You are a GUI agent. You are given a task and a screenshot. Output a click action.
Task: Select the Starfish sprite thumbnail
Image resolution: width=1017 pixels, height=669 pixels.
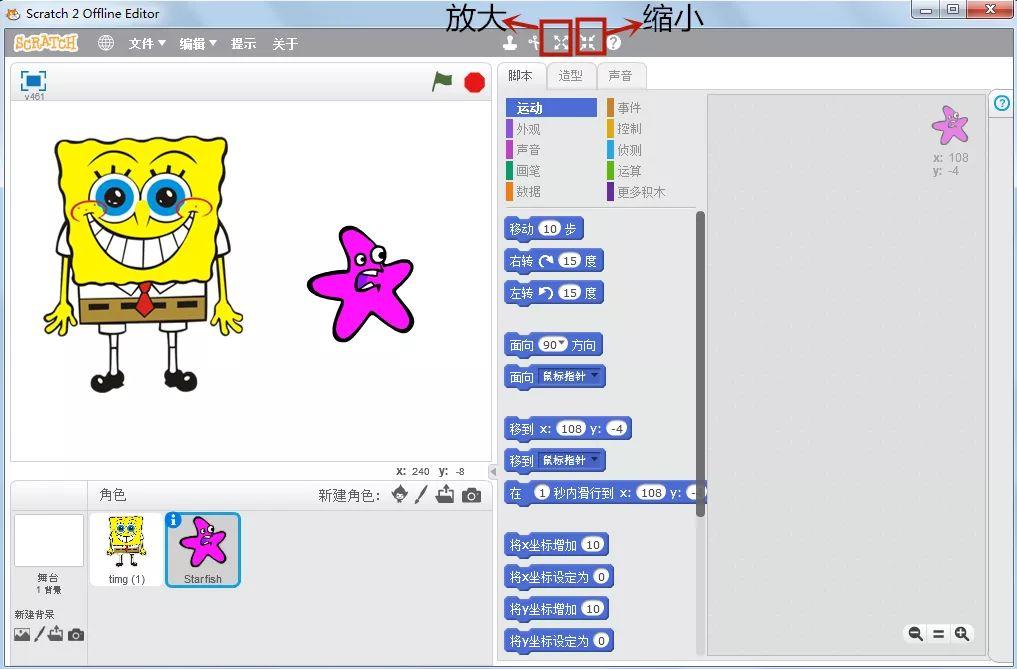pos(203,550)
